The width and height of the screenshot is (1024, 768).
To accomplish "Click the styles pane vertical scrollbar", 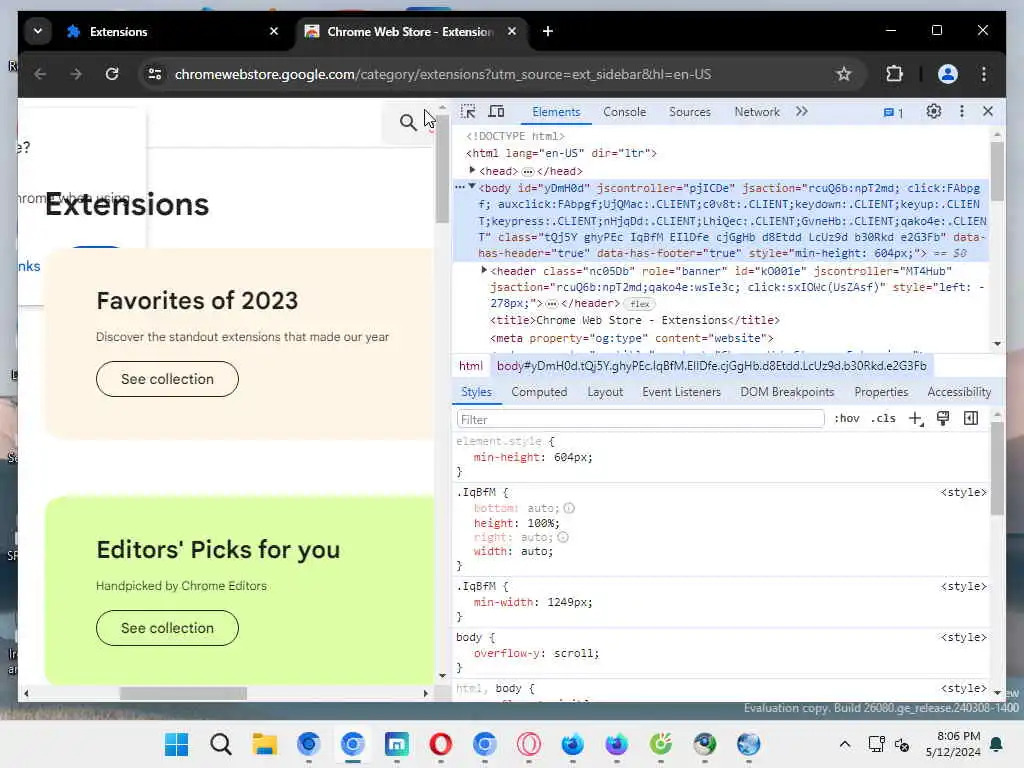I will [x=997, y=468].
